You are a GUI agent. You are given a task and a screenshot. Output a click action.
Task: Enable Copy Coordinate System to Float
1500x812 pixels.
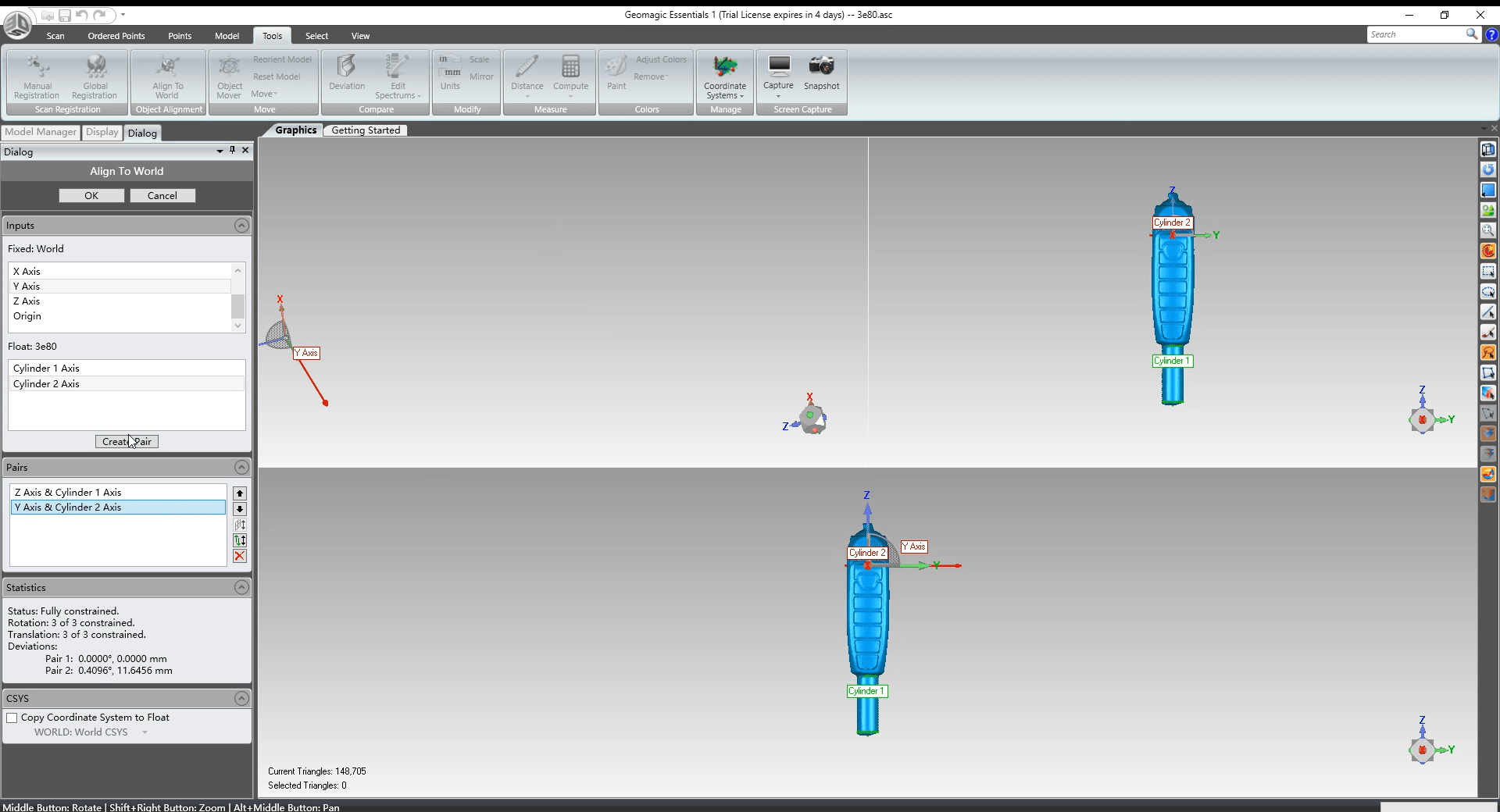(x=12, y=718)
